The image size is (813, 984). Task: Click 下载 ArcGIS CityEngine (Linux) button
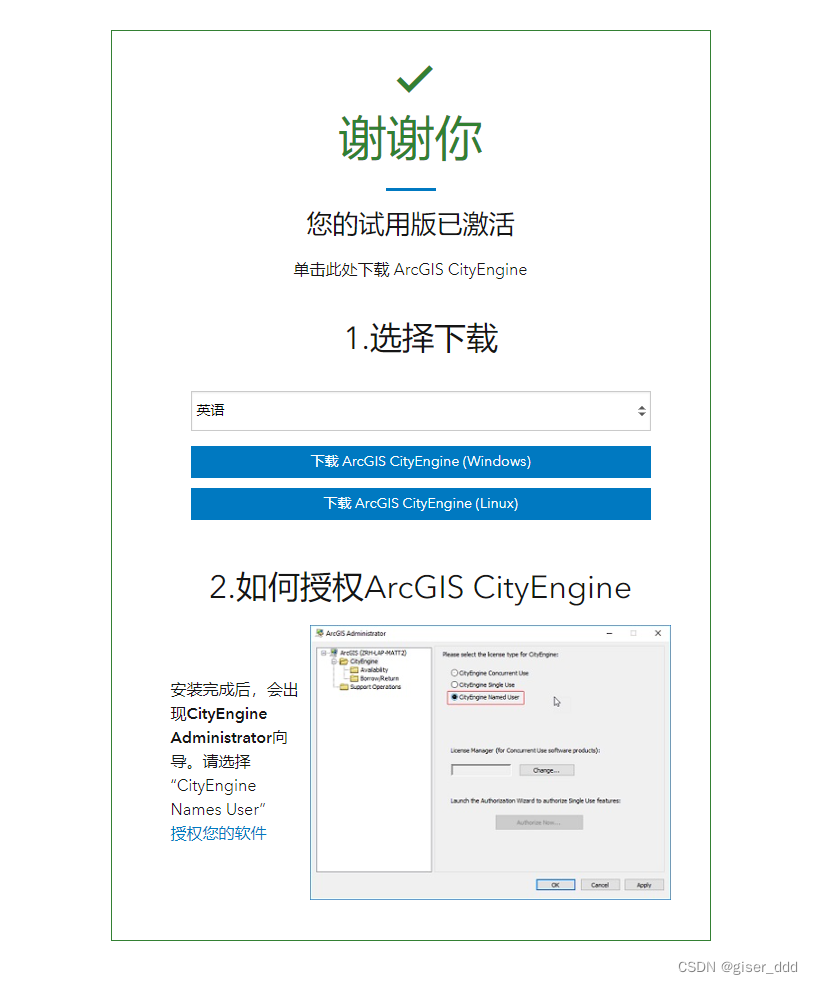pos(420,504)
